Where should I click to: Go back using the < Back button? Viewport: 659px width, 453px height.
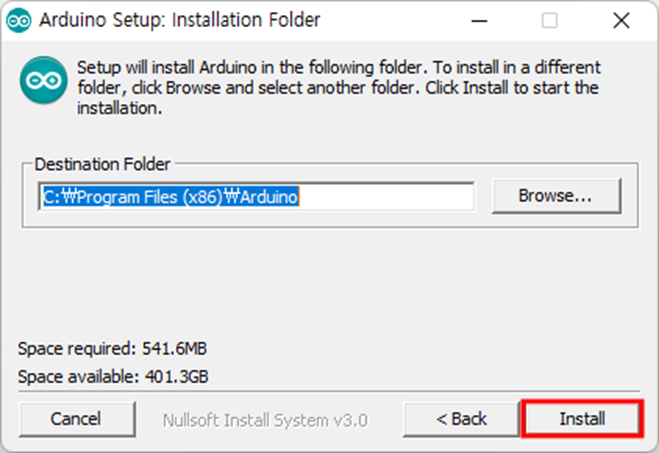click(461, 419)
